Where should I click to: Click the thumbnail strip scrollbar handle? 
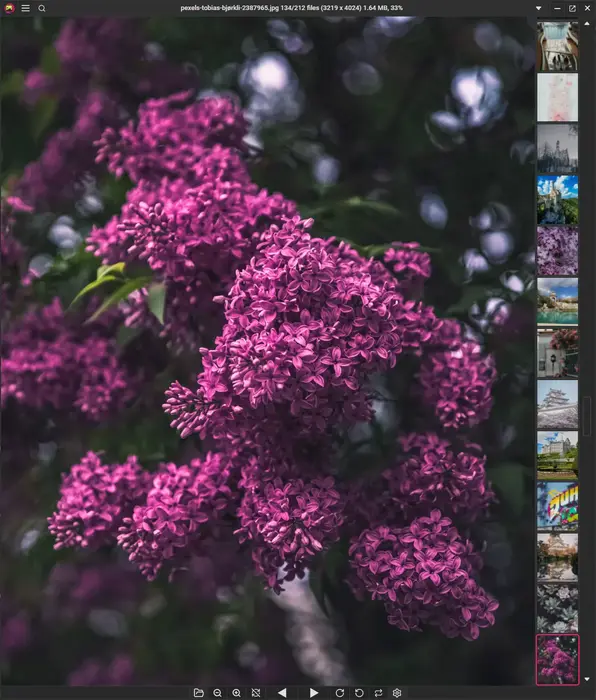[587, 416]
